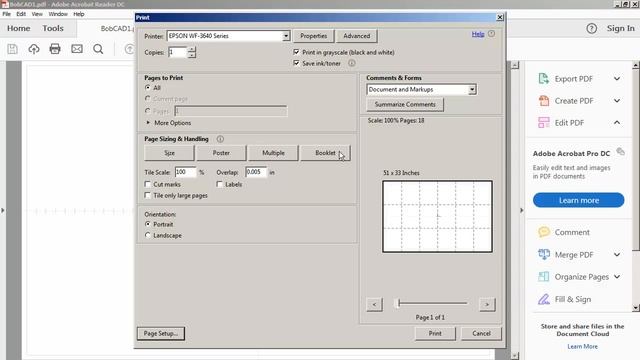Expand the Export PDF chevron
This screenshot has height=360, width=640.
click(x=617, y=78)
